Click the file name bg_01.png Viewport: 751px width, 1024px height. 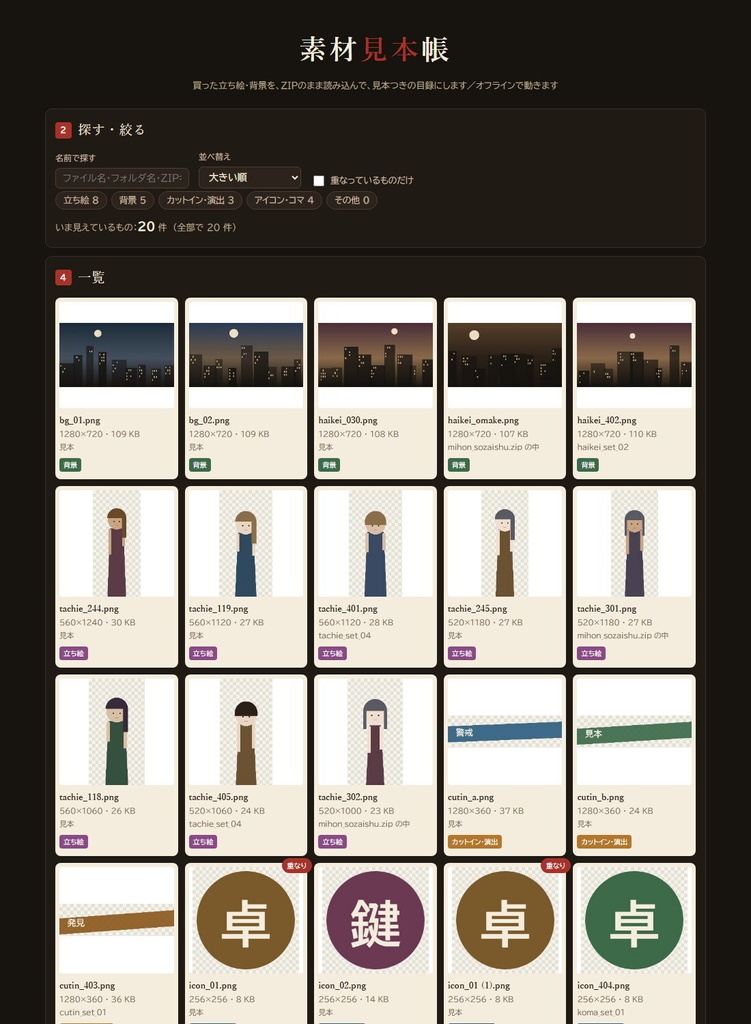(x=80, y=421)
